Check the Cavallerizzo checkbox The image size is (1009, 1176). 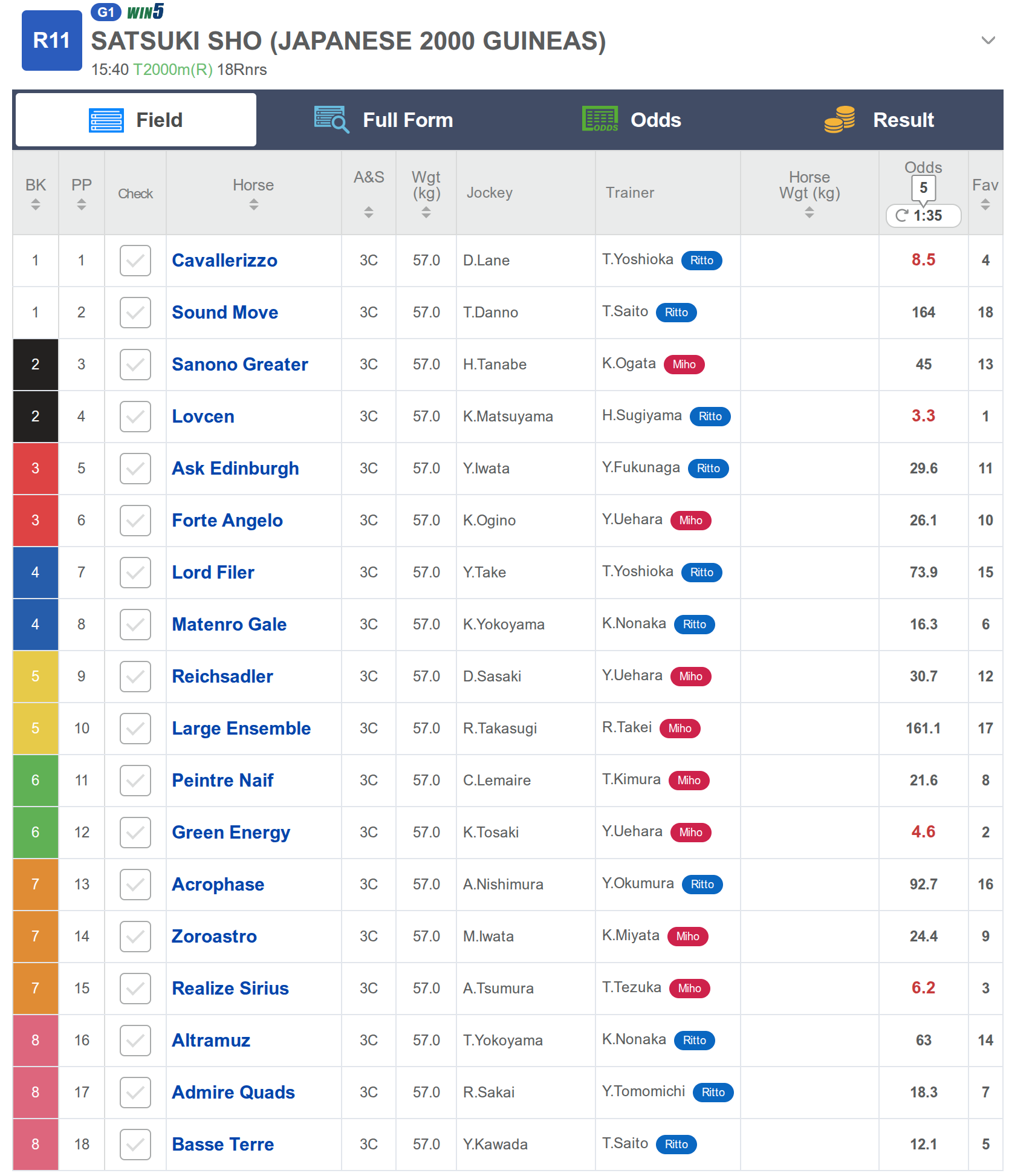(135, 261)
